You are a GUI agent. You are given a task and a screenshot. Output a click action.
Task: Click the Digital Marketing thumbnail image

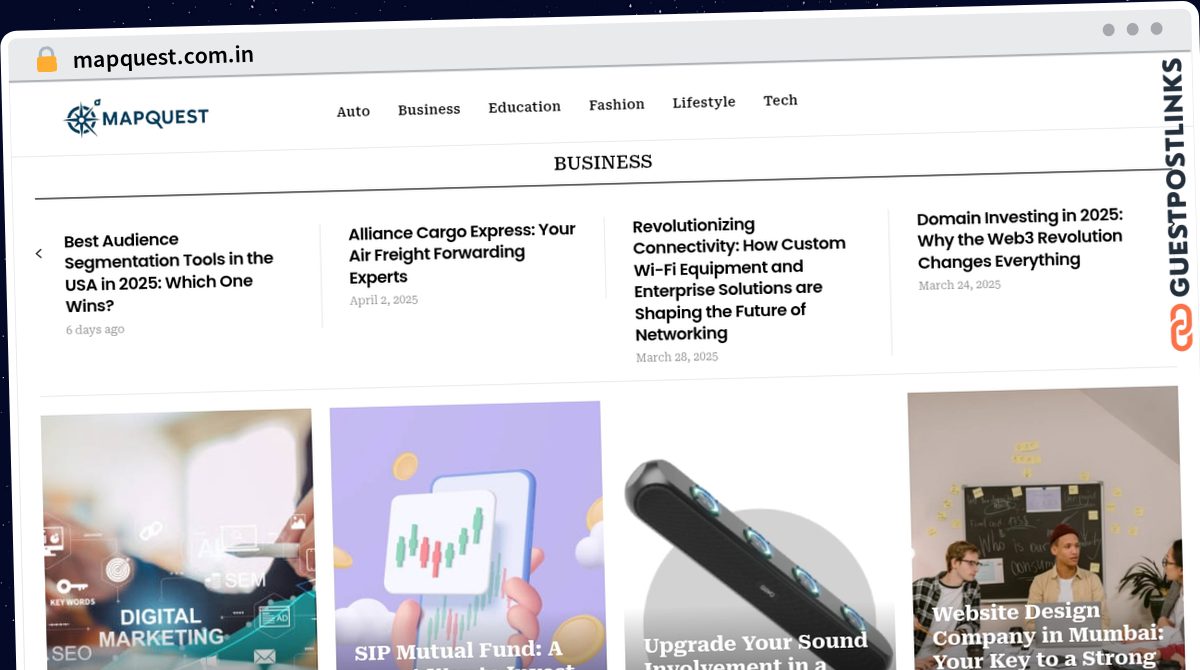pyautogui.click(x=177, y=539)
